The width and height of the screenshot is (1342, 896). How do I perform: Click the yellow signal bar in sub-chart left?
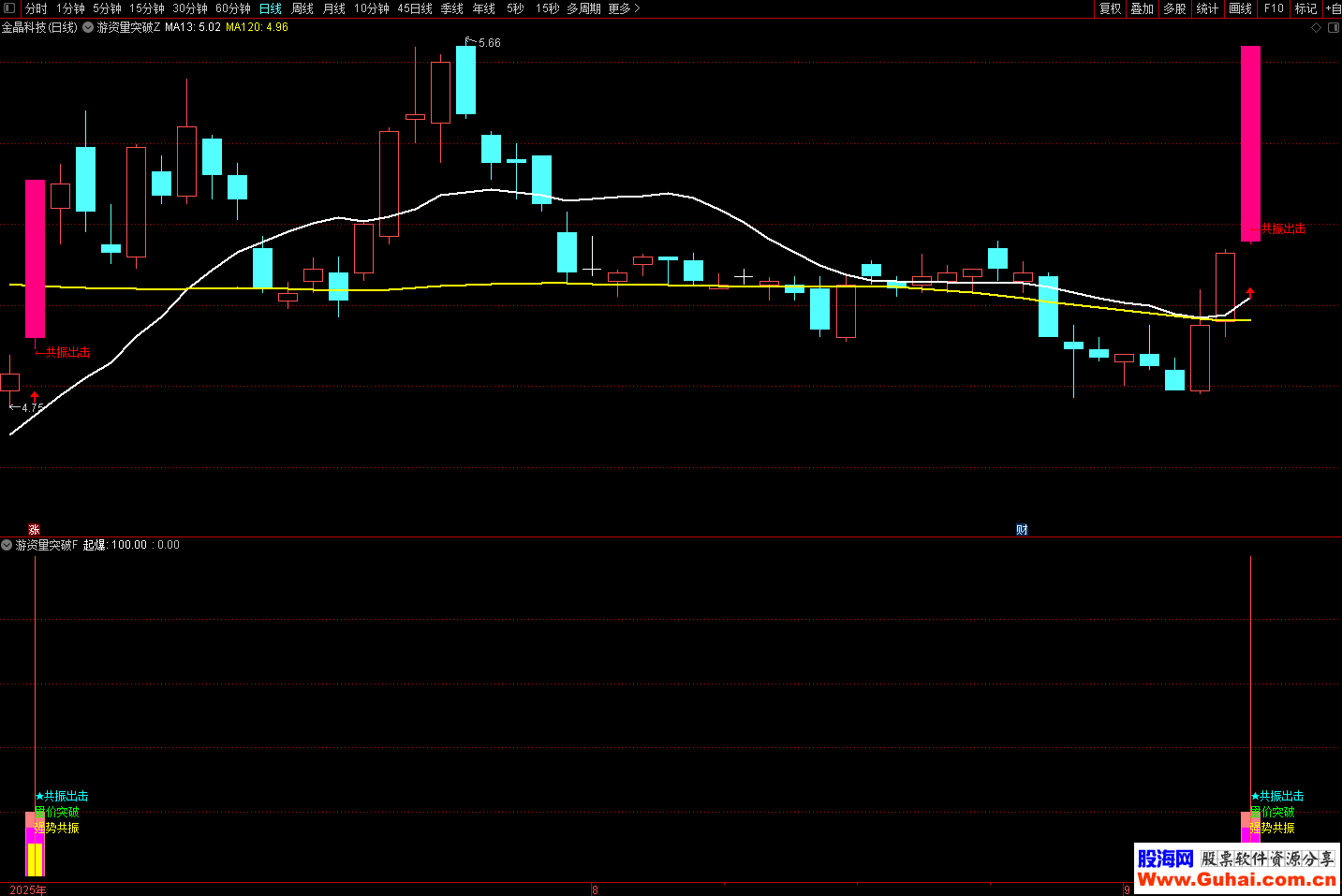click(35, 859)
